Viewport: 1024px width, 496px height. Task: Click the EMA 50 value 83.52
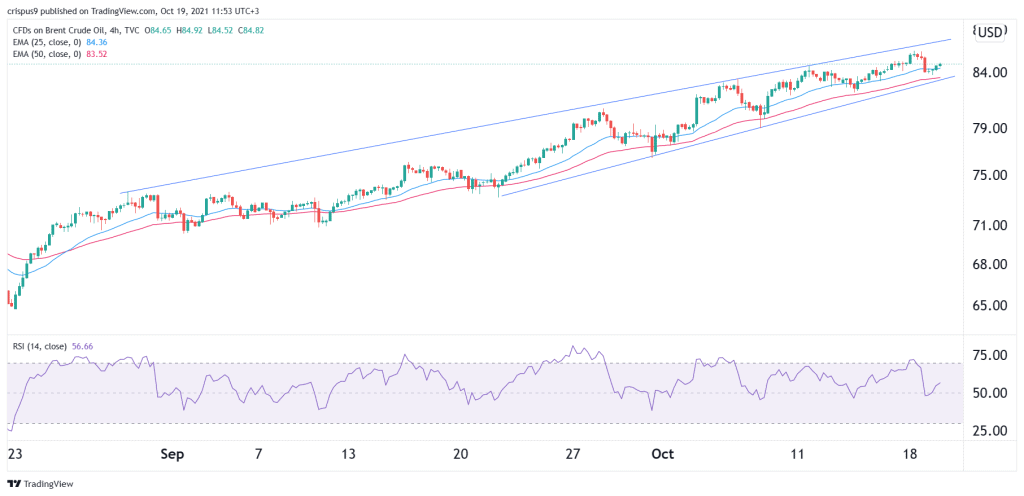[95, 54]
